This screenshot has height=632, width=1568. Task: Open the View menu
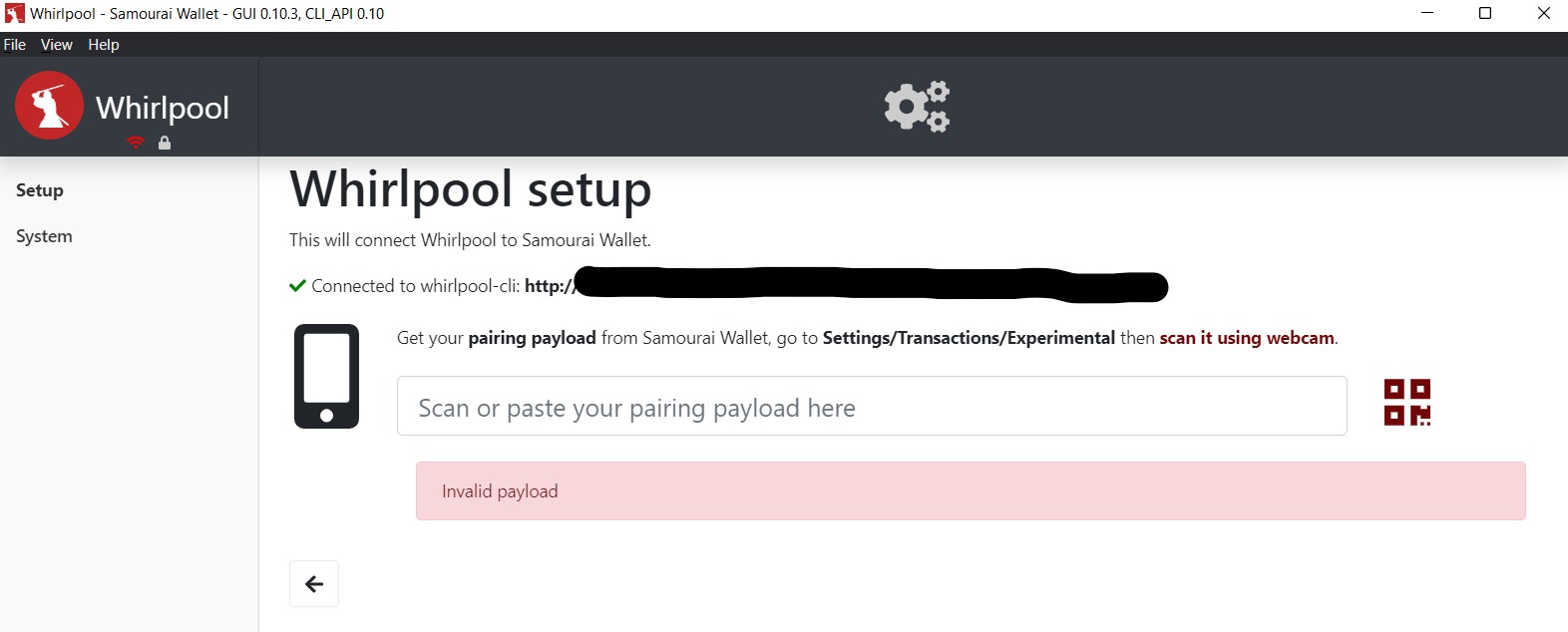tap(57, 45)
